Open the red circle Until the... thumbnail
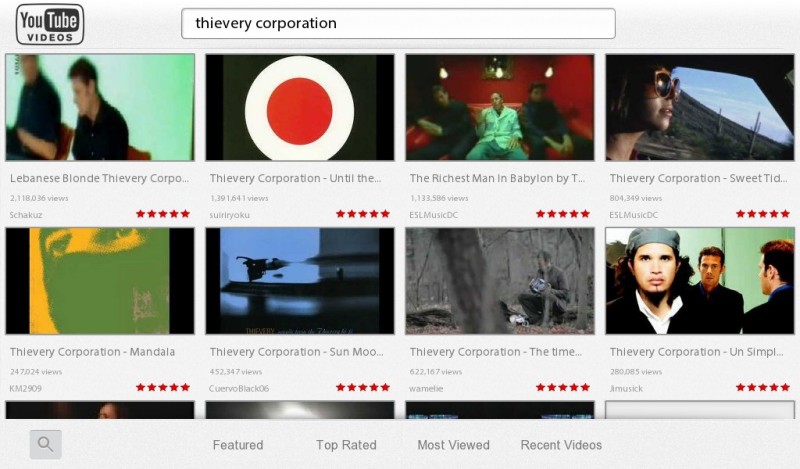800x469 pixels. point(300,108)
